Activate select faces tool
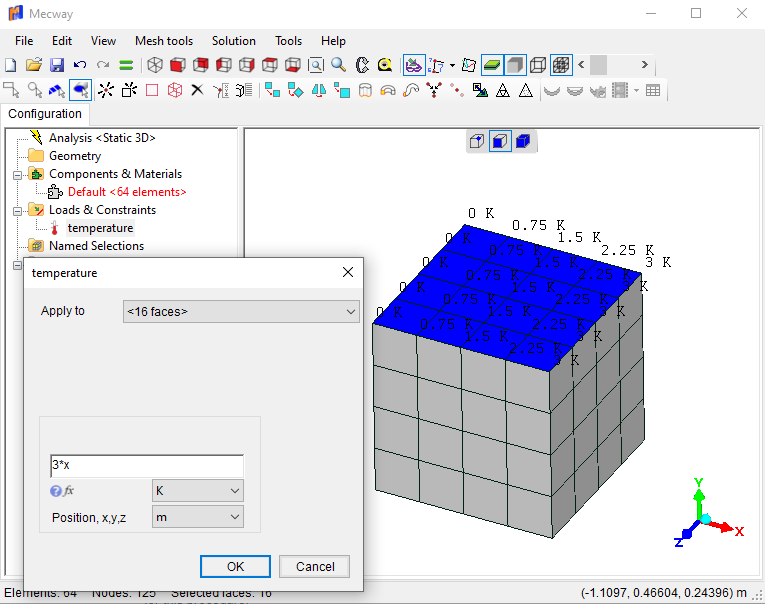 [81, 90]
